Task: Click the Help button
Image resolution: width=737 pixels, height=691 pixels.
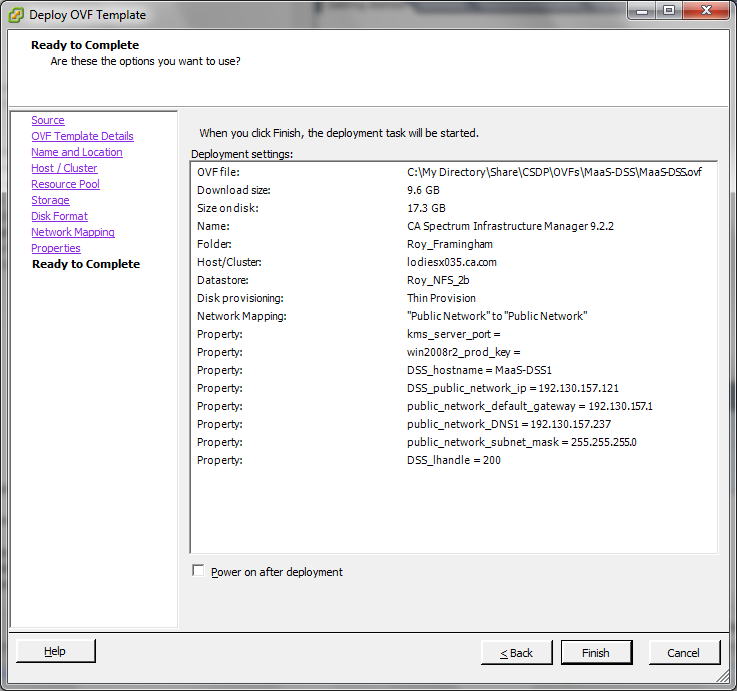Action: (x=55, y=651)
